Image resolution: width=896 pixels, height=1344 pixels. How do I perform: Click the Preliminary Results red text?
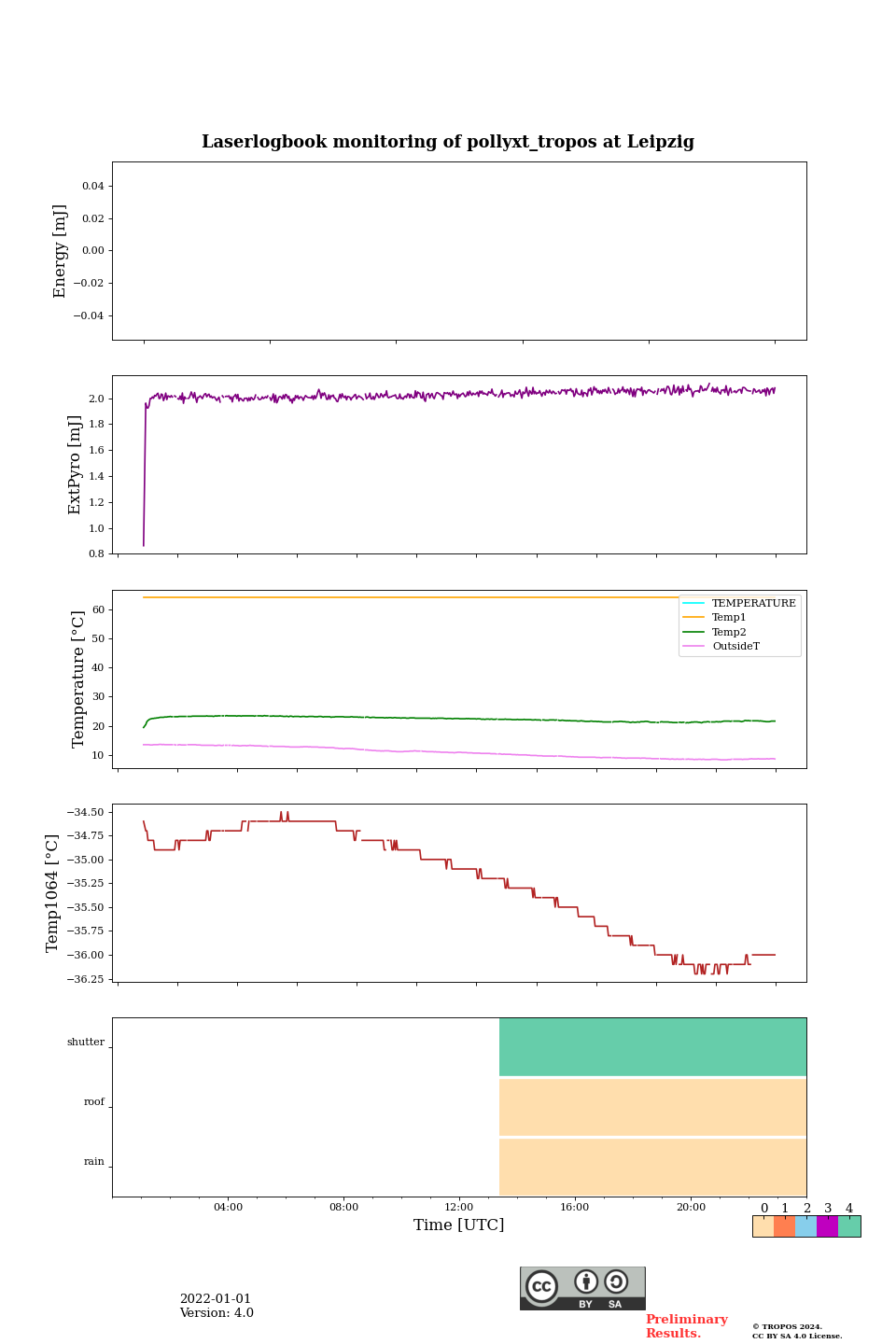pos(686,1326)
